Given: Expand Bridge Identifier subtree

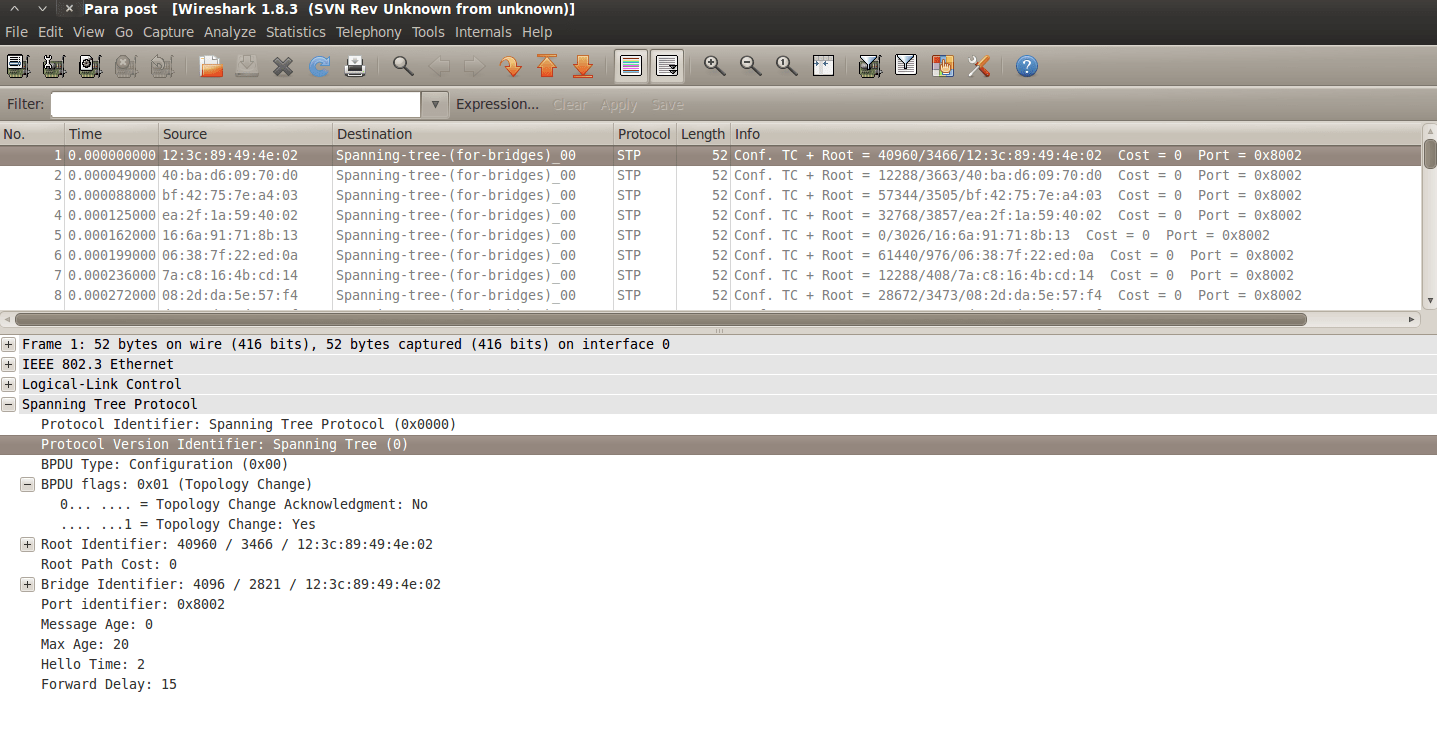Looking at the screenshot, I should [28, 584].
